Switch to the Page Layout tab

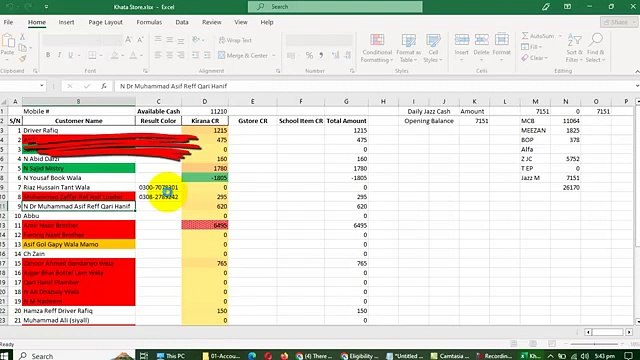pos(105,22)
